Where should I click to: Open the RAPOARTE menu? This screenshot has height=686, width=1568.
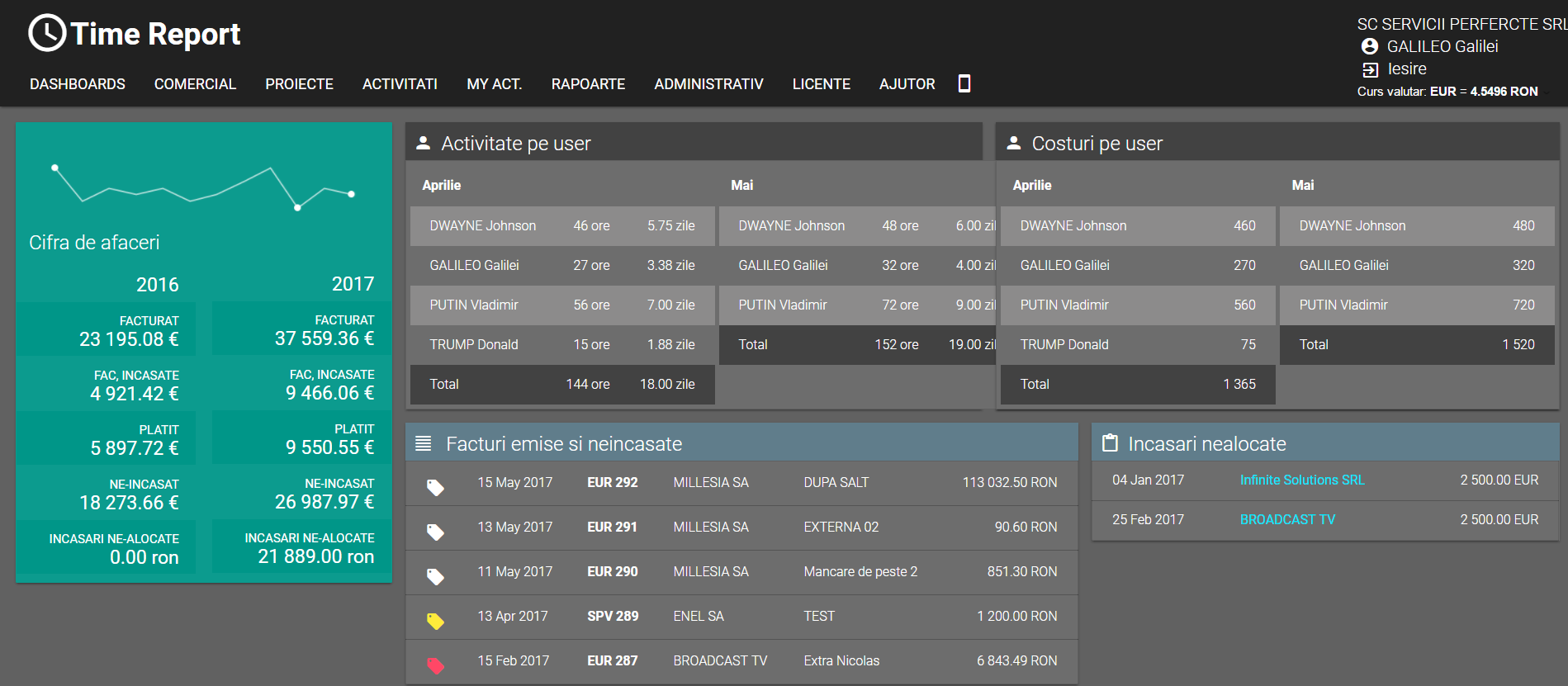pyautogui.click(x=588, y=84)
